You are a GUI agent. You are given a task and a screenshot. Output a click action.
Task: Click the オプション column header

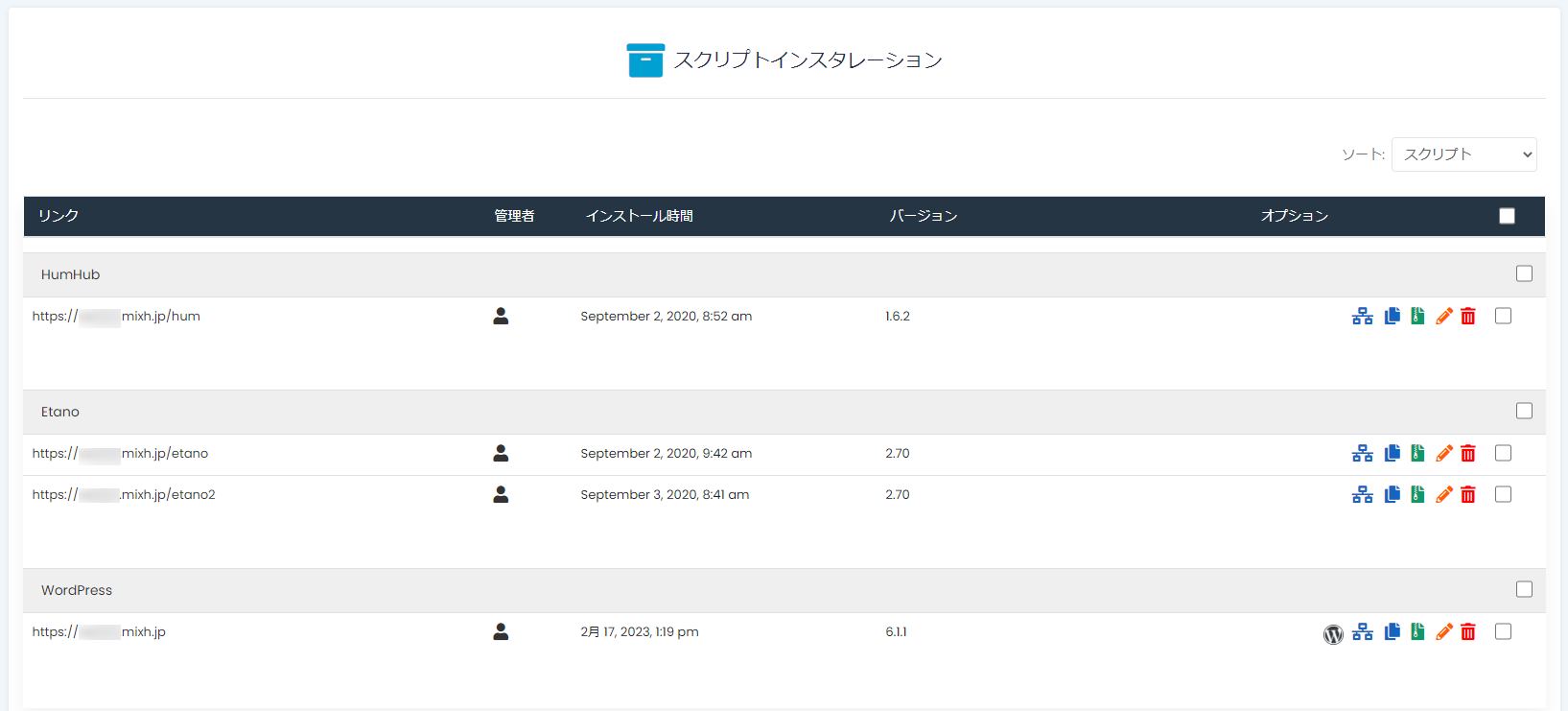coord(1295,216)
